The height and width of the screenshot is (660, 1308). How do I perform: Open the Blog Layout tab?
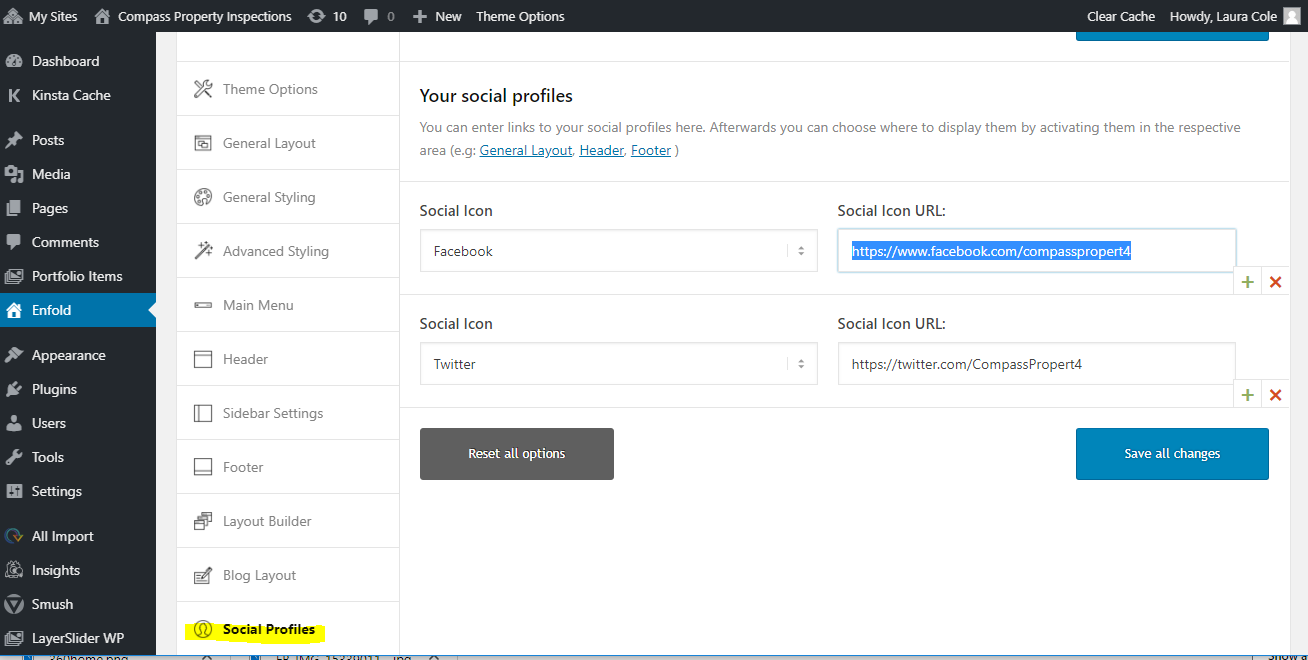click(288, 575)
